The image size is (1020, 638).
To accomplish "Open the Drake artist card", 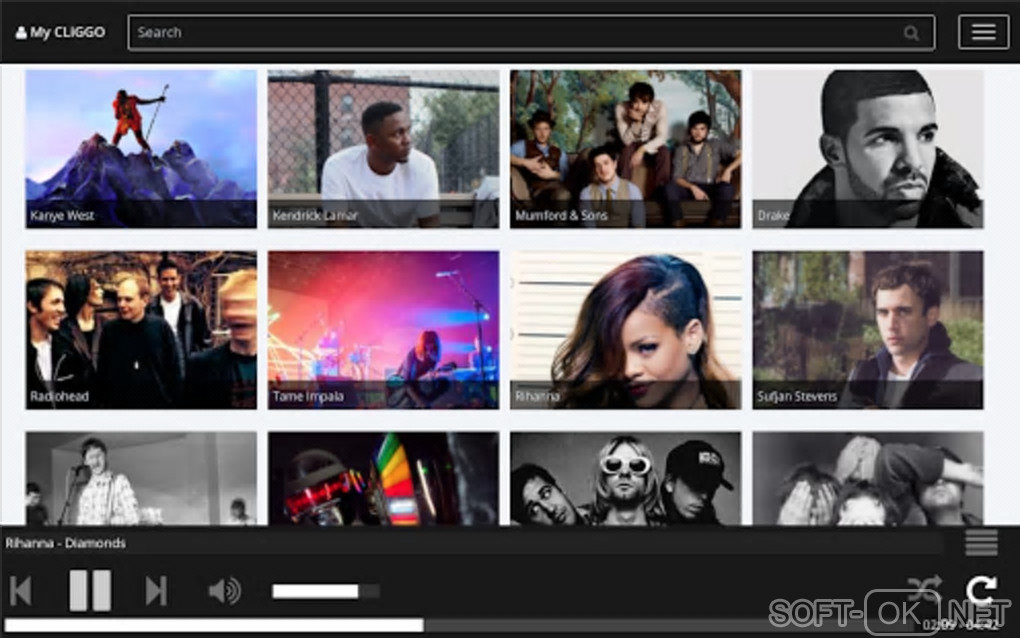I will [868, 149].
